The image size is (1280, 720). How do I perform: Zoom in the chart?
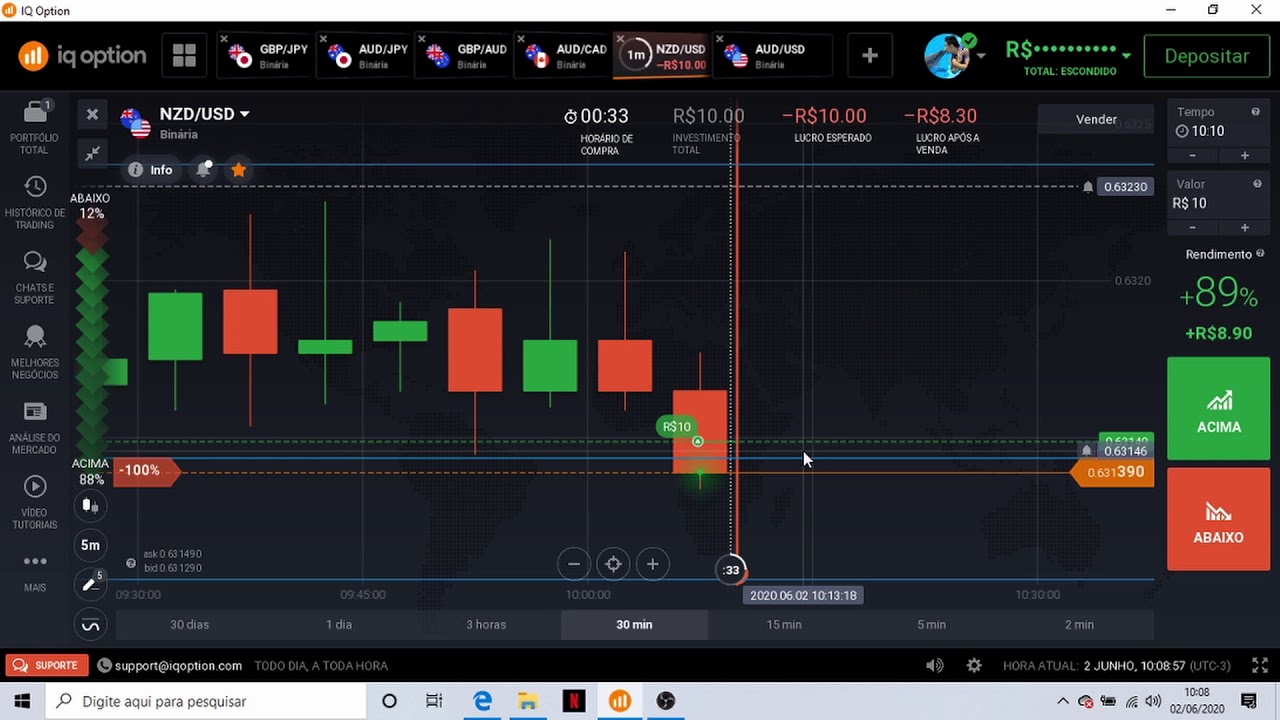coord(652,564)
